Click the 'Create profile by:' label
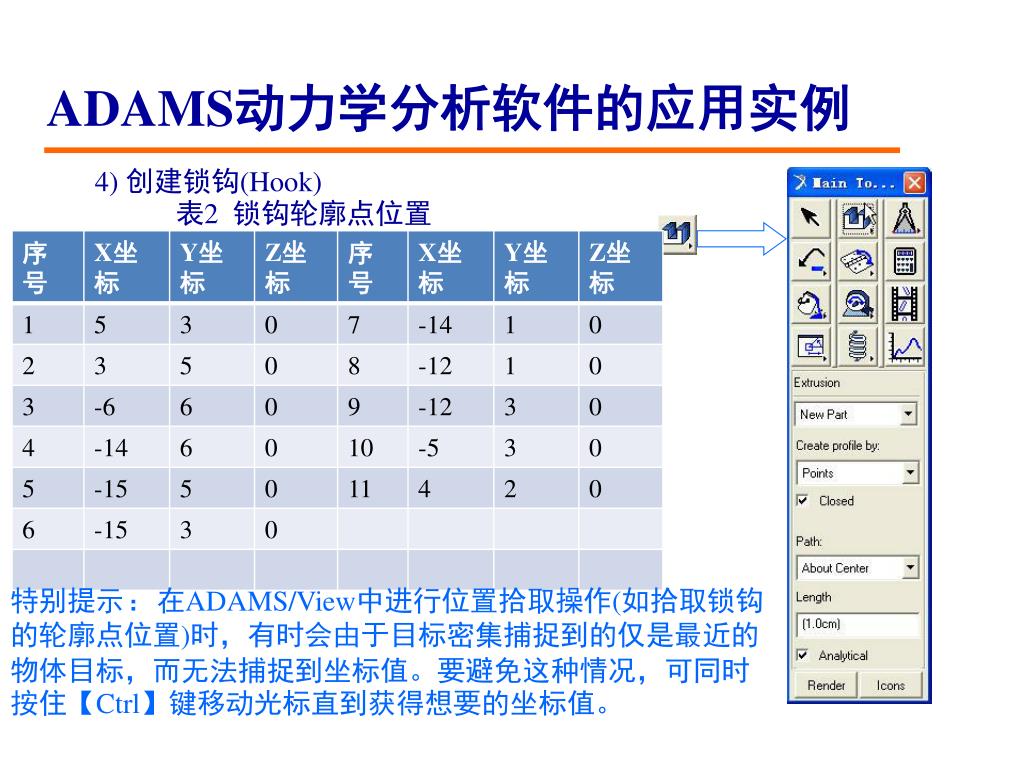This screenshot has height=768, width=1024. click(x=837, y=445)
